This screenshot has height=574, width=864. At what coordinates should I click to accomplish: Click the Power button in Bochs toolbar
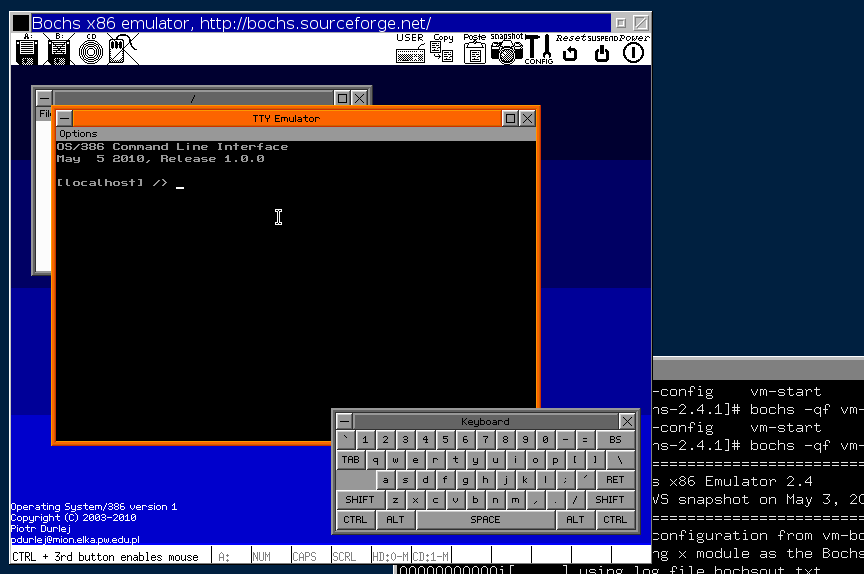(633, 49)
